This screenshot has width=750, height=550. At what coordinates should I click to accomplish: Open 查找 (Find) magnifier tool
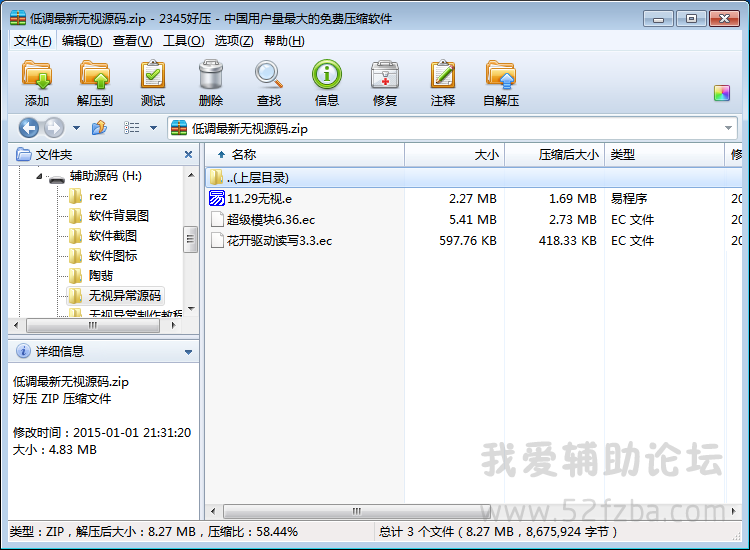tap(268, 75)
